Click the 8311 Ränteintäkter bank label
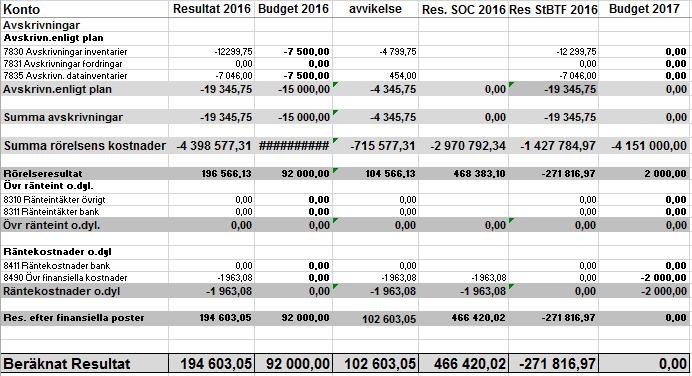The height and width of the screenshot is (376, 692). coord(51,212)
